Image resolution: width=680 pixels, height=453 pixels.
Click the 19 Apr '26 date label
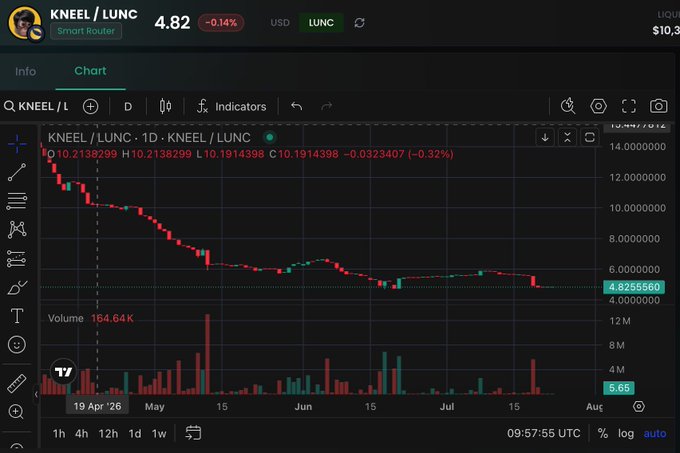[97, 406]
